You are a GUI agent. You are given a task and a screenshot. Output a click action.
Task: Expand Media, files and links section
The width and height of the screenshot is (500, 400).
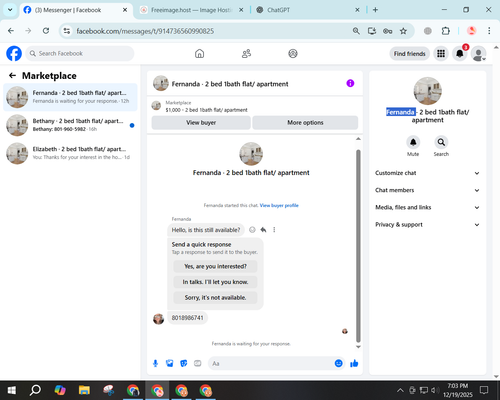click(427, 207)
